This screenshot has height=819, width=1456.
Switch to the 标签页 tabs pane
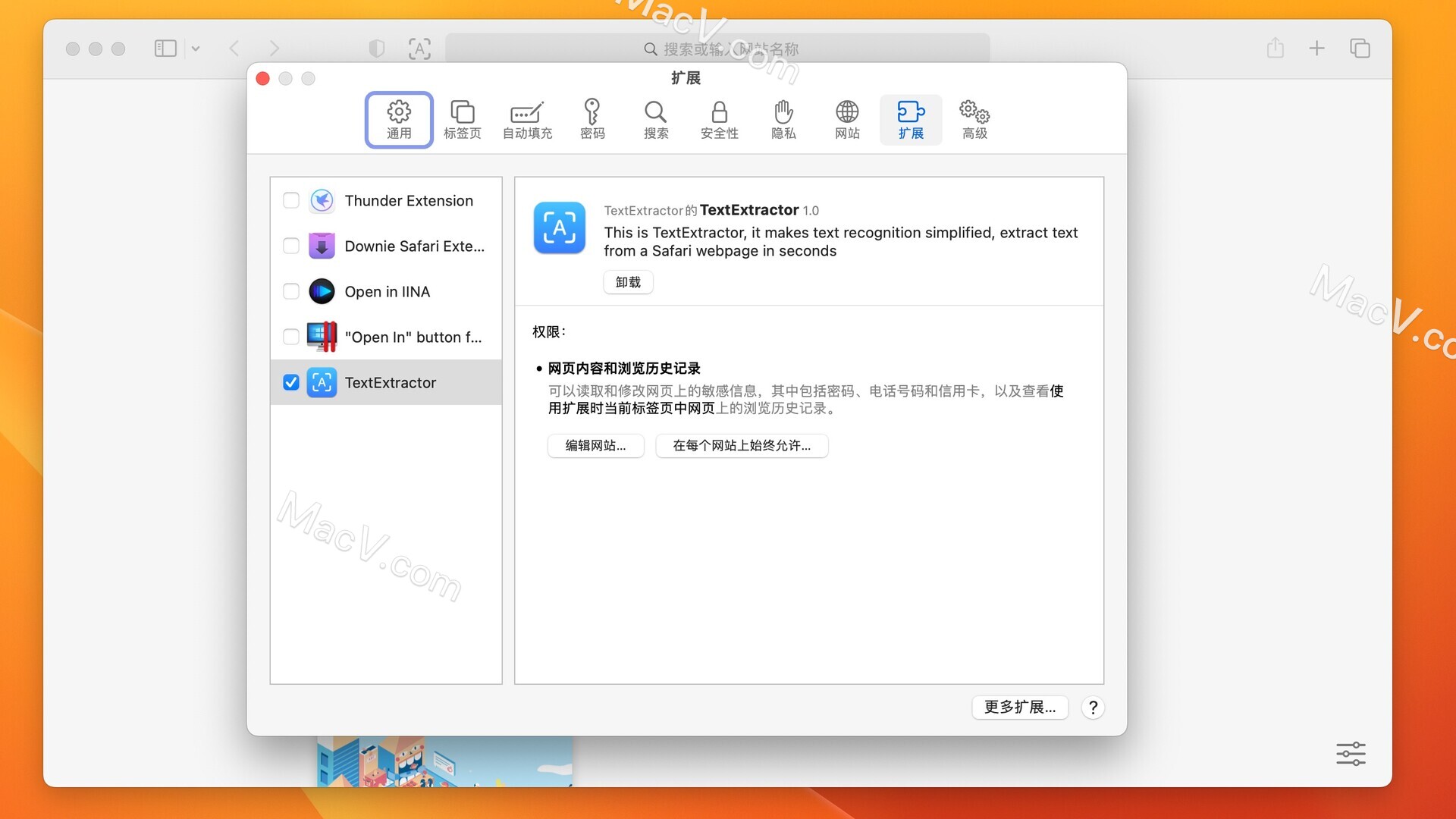(x=462, y=120)
